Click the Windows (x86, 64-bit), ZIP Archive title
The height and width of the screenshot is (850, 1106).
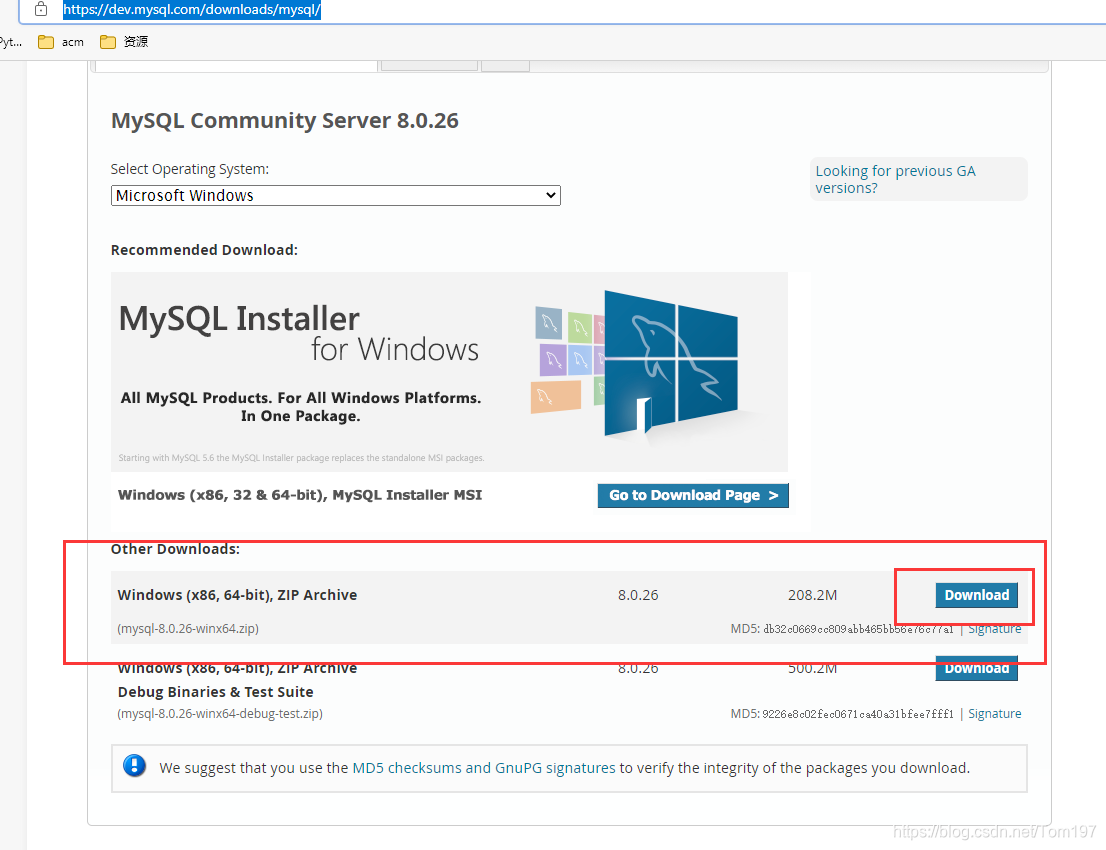point(237,595)
